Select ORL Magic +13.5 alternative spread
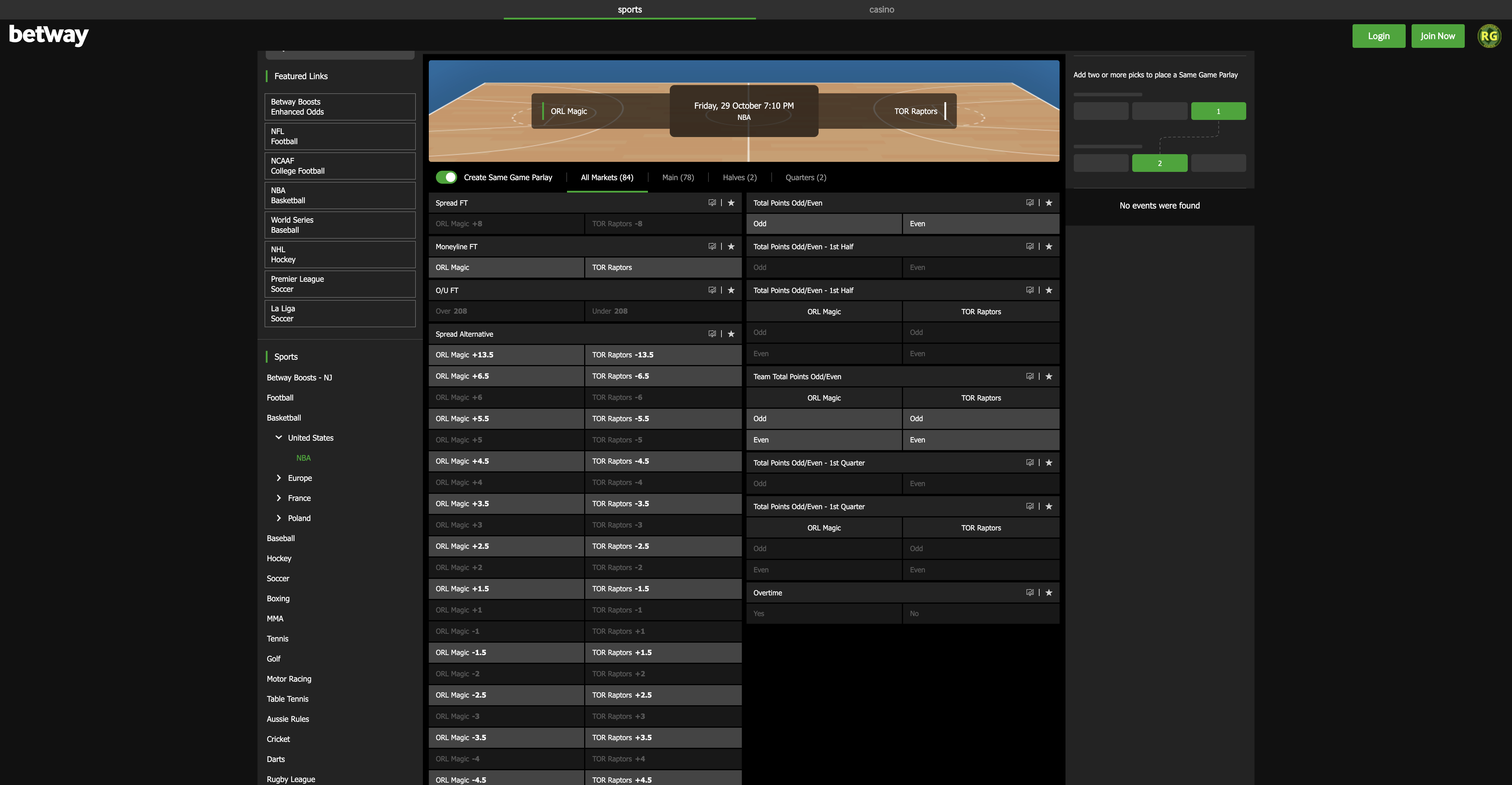Screen dimensions: 1512x785 506,355
